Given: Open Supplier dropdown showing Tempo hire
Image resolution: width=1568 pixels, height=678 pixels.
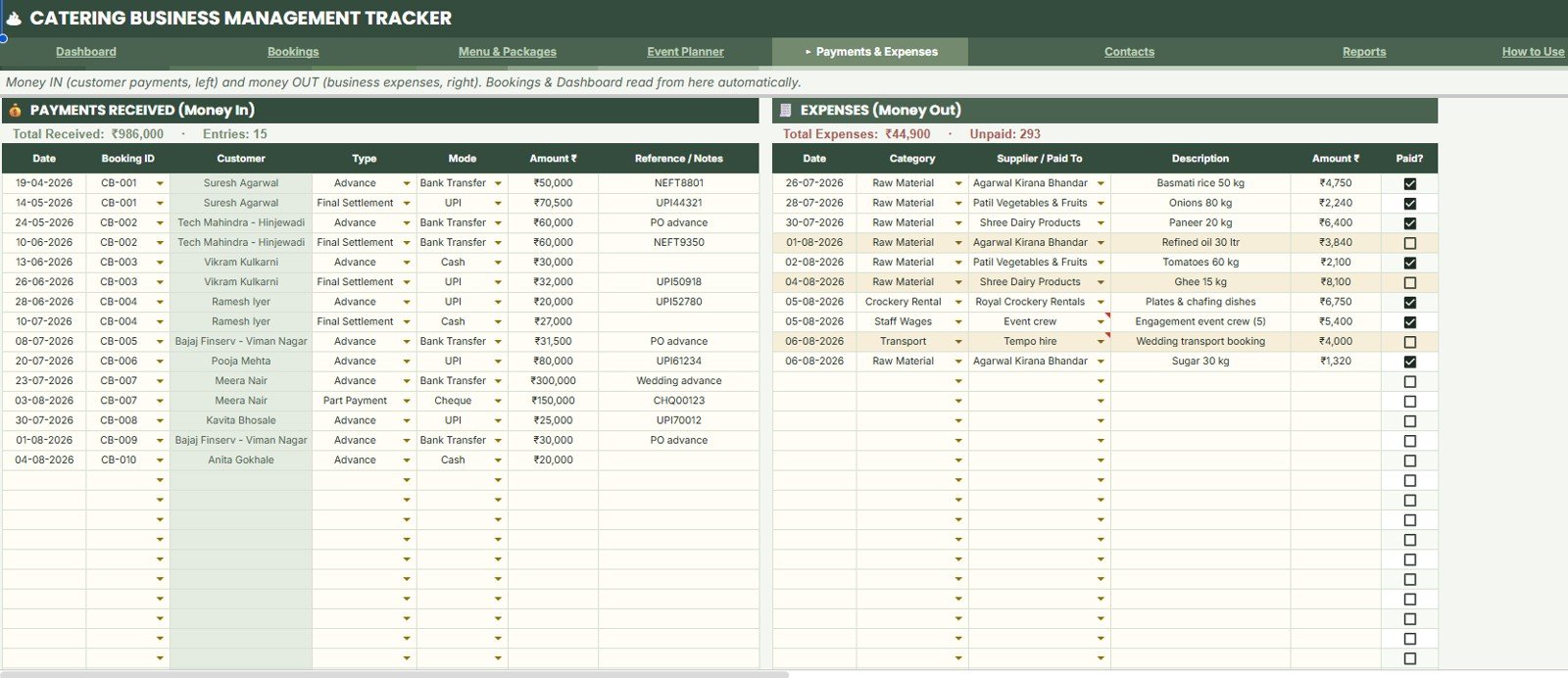Looking at the screenshot, I should coord(1101,342).
